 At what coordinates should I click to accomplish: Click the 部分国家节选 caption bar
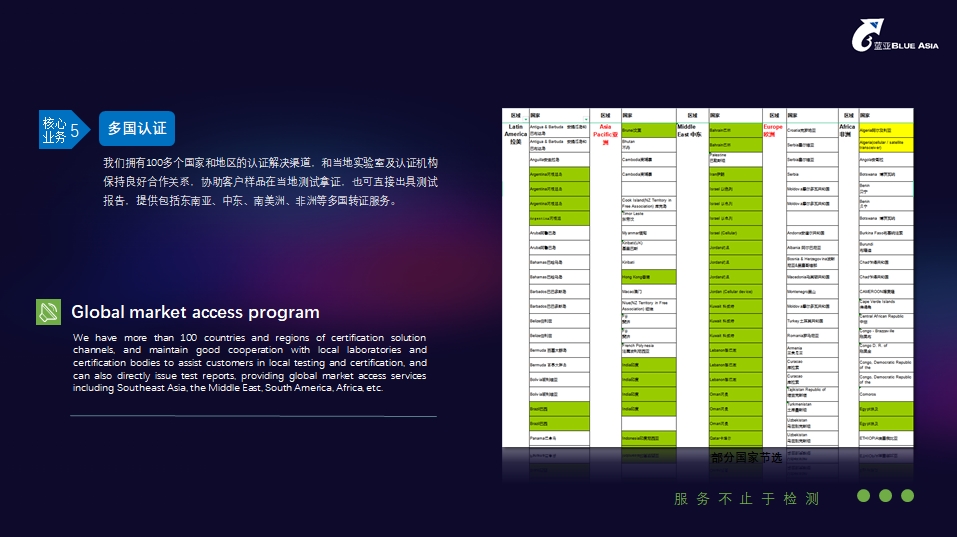[x=746, y=458]
